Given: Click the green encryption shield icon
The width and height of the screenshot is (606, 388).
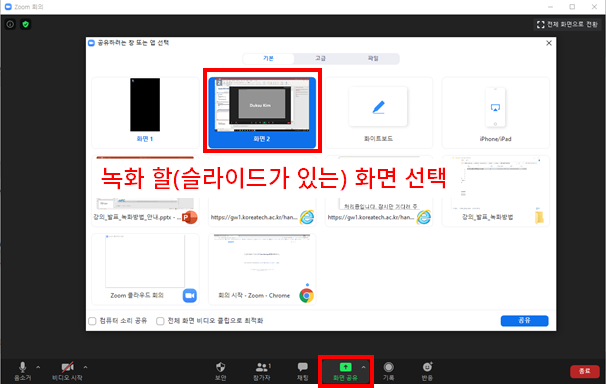Looking at the screenshot, I should (x=26, y=24).
